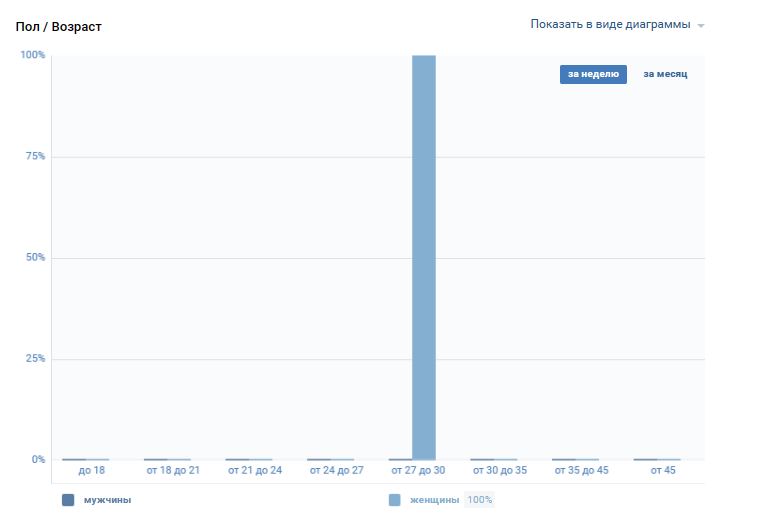Switch to the за неделю tab

click(593, 74)
